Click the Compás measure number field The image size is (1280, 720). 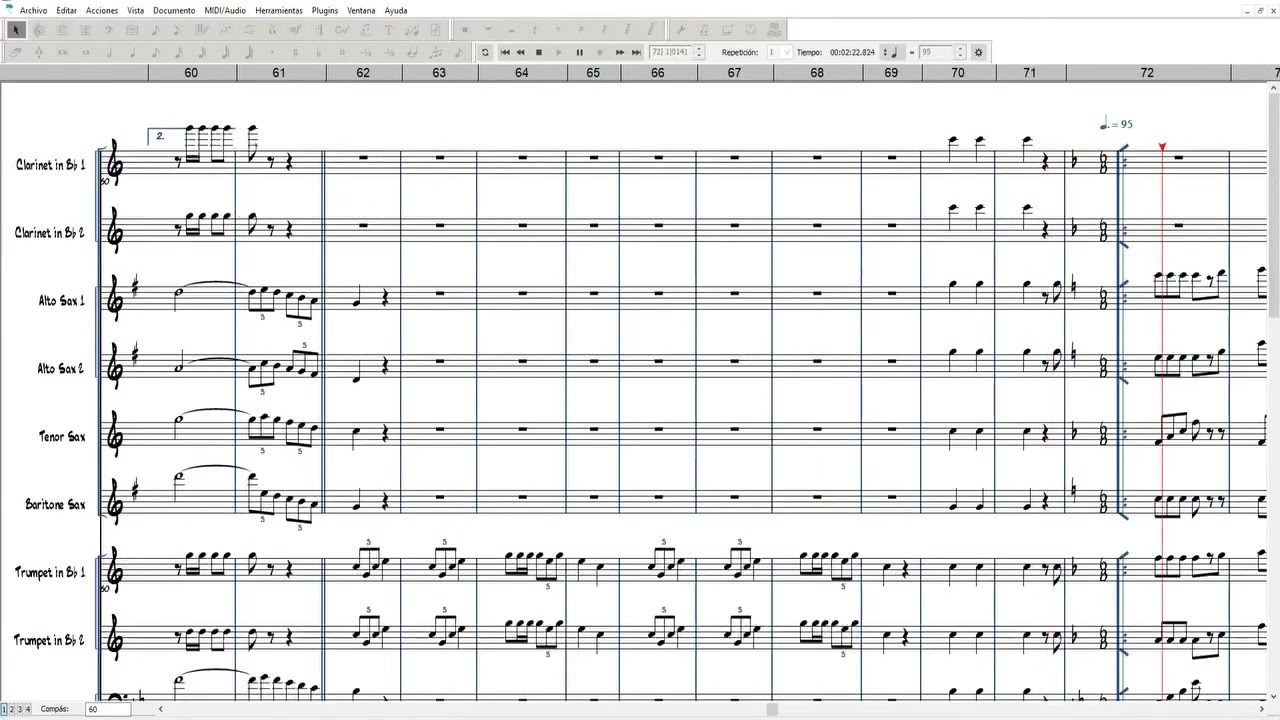pos(108,709)
